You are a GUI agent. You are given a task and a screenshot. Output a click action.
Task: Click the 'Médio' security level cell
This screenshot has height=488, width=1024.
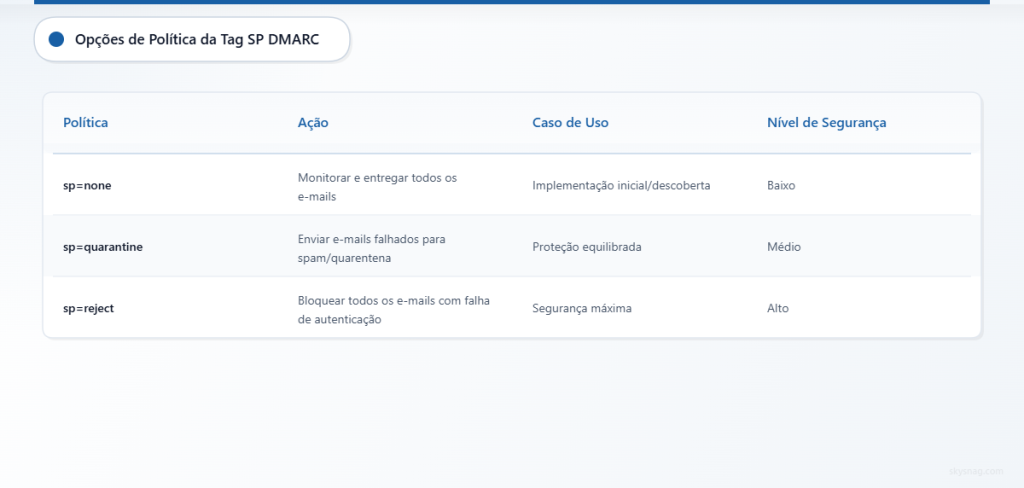click(x=784, y=247)
